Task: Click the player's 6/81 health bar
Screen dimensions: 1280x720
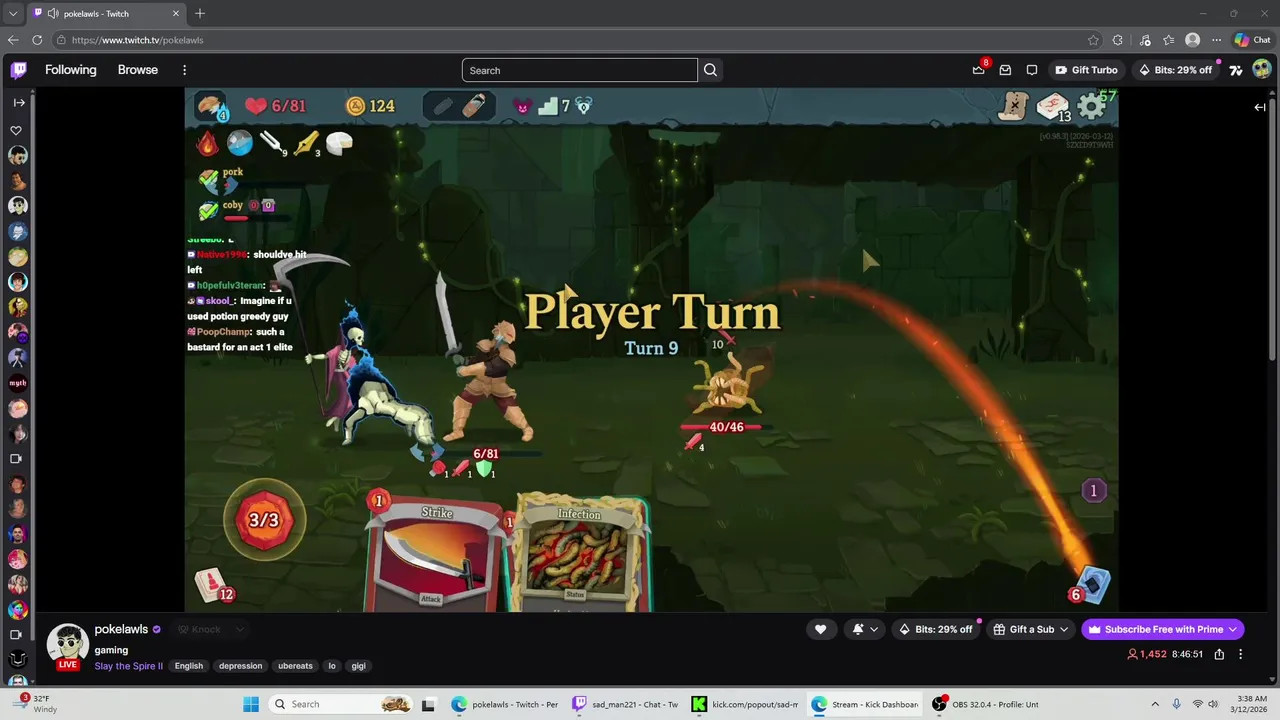Action: pos(486,454)
